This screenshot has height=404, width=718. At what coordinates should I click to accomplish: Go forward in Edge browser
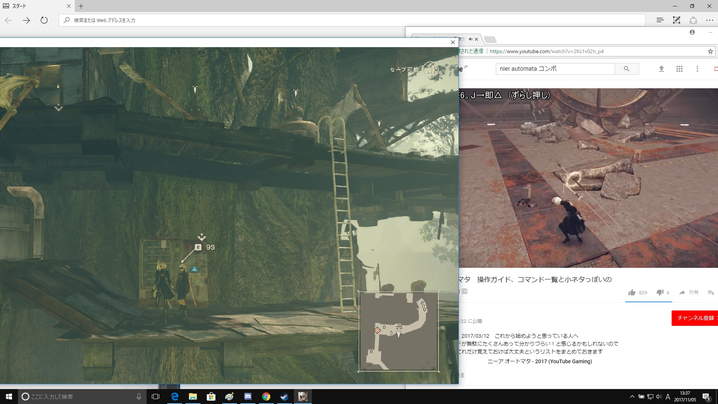26,20
